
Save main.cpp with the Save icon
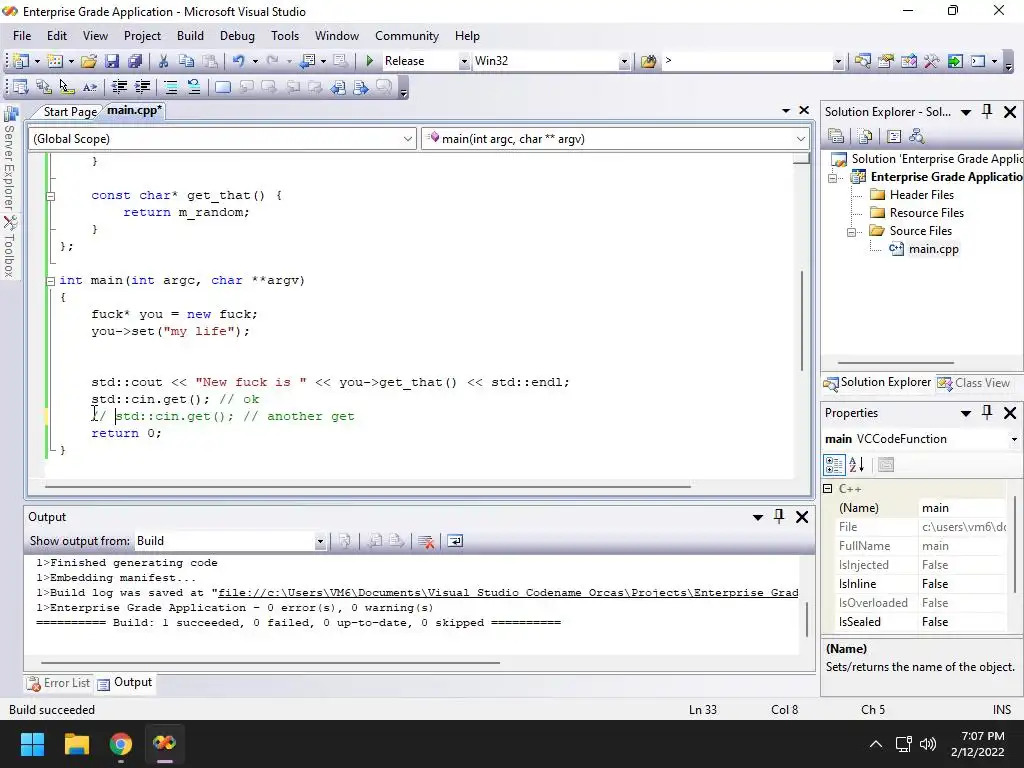point(112,61)
